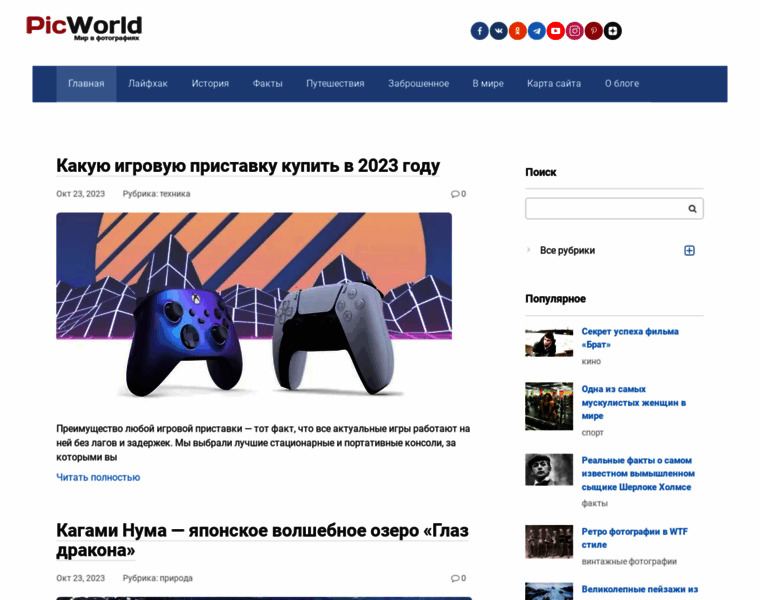Open the YouTube social icon
Image resolution: width=760 pixels, height=600 pixels.
555,31
